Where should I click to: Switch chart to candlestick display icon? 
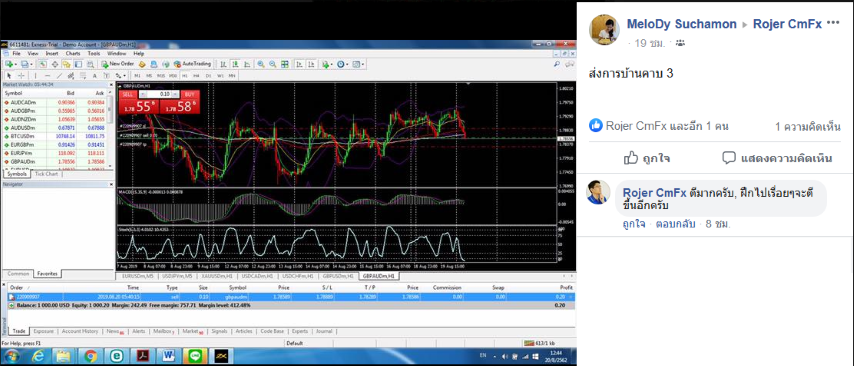[235, 64]
